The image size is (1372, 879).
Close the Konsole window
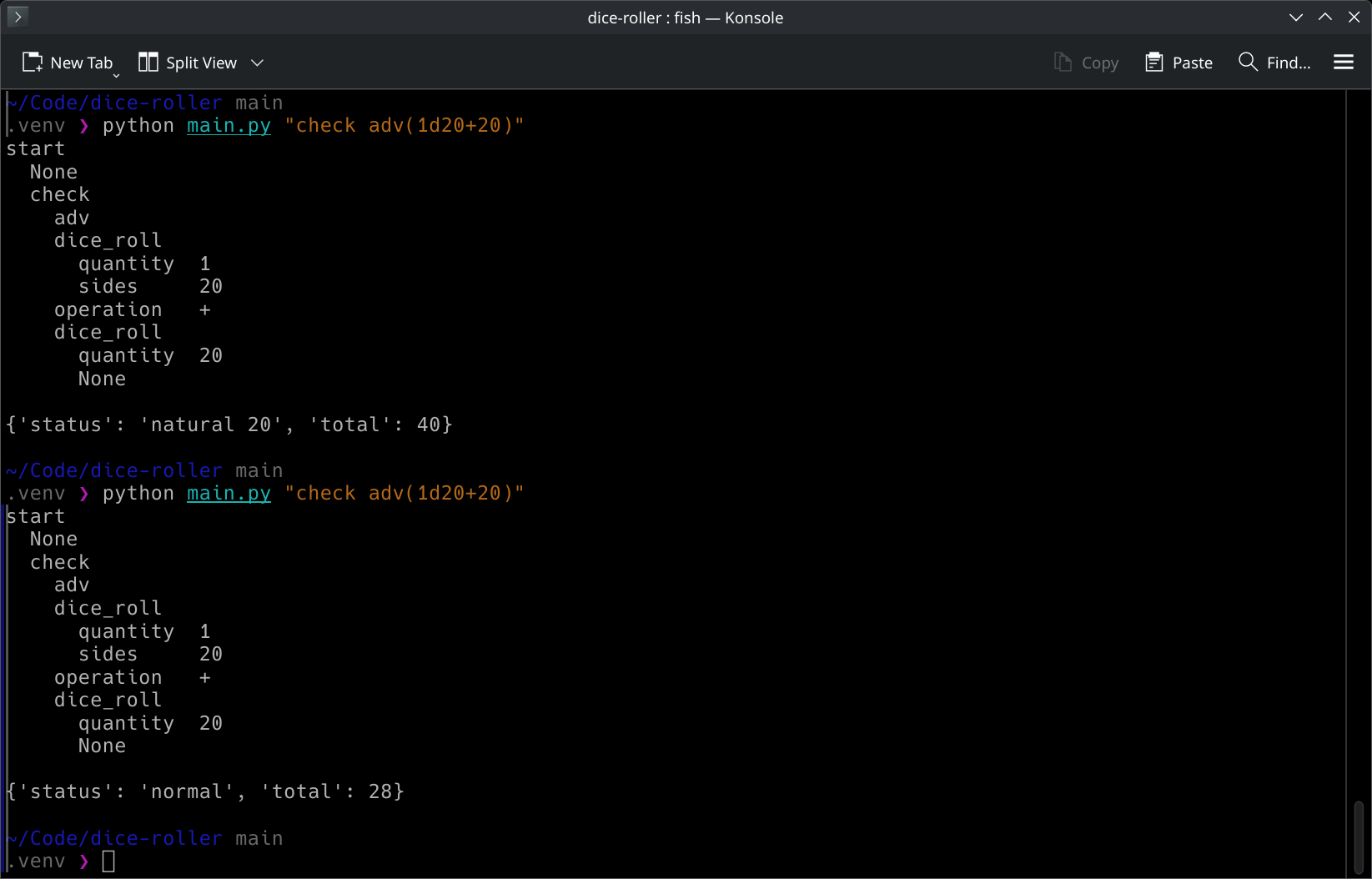[1354, 18]
